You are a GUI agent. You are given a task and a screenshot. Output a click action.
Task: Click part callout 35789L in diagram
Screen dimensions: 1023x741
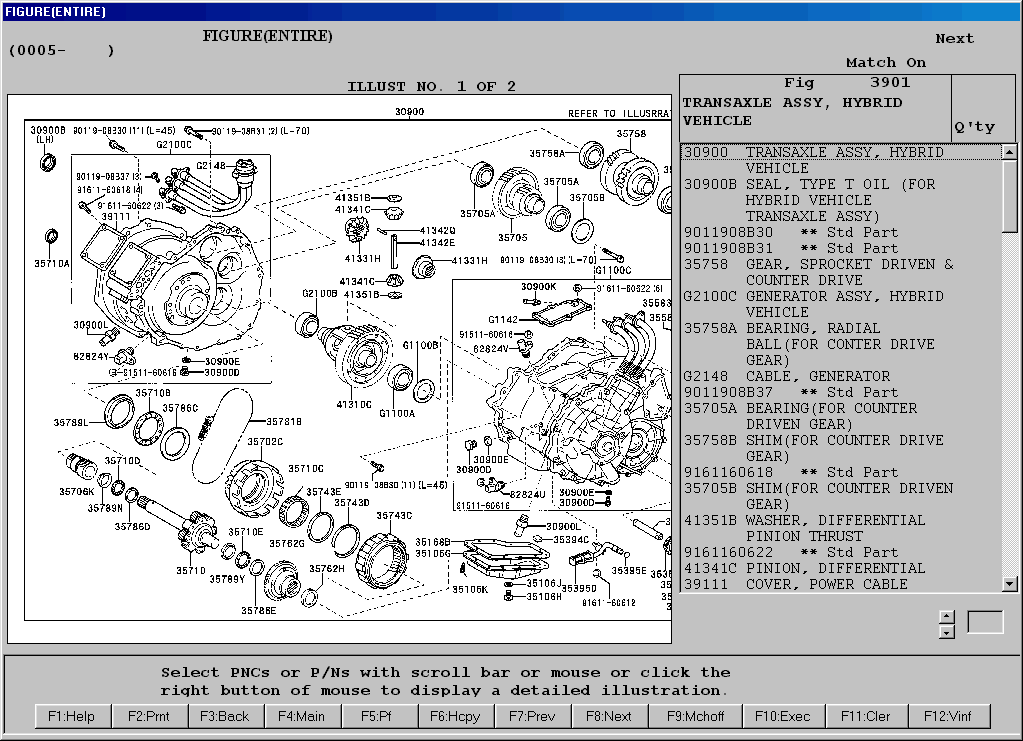point(70,423)
